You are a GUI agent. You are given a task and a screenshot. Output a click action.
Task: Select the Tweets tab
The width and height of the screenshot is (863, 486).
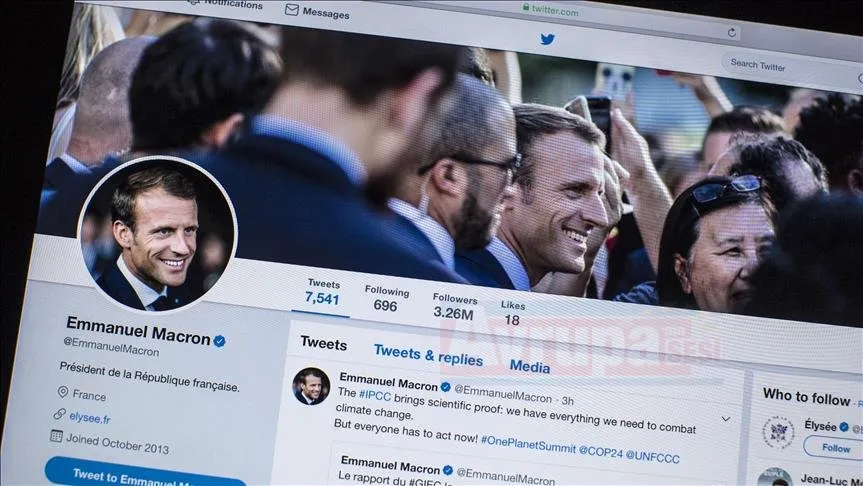[324, 344]
